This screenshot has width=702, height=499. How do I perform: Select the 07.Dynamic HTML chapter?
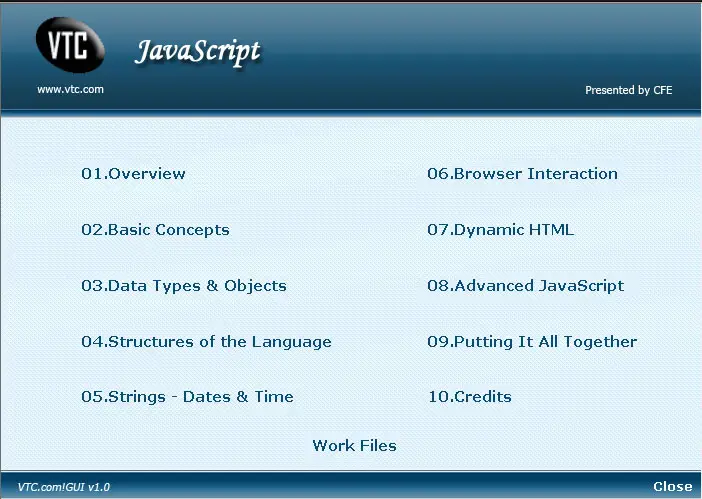pos(500,230)
